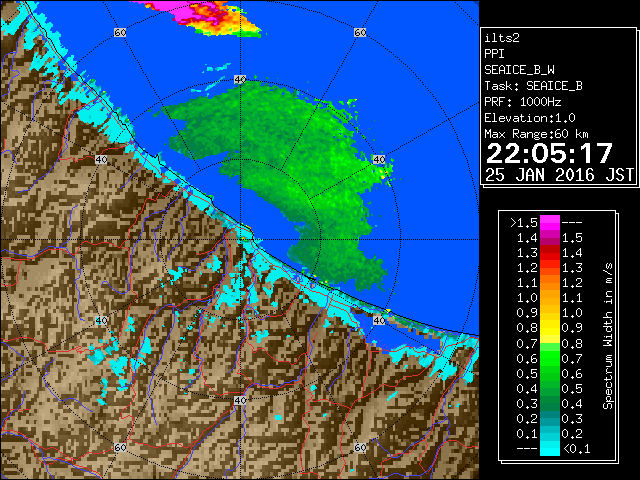Click the '40' range label due south of center
Image resolution: width=640 pixels, height=480 pixels.
(240, 400)
